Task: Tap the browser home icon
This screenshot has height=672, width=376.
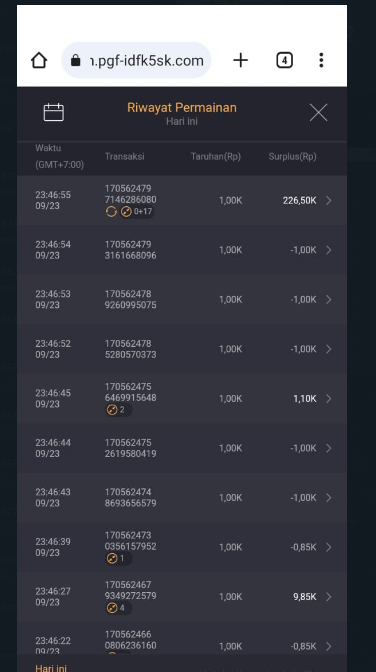Action: [39, 60]
